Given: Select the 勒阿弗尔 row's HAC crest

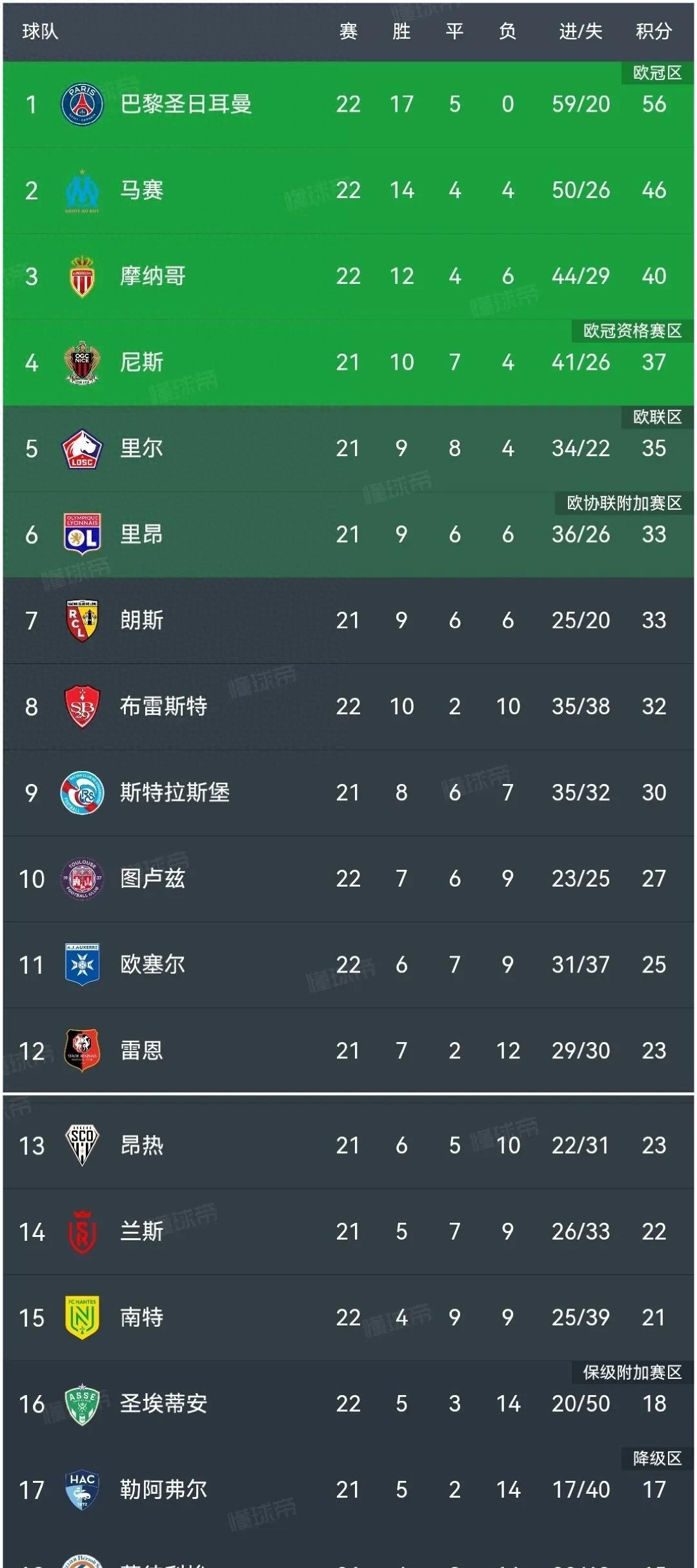Looking at the screenshot, I should [x=82, y=1489].
